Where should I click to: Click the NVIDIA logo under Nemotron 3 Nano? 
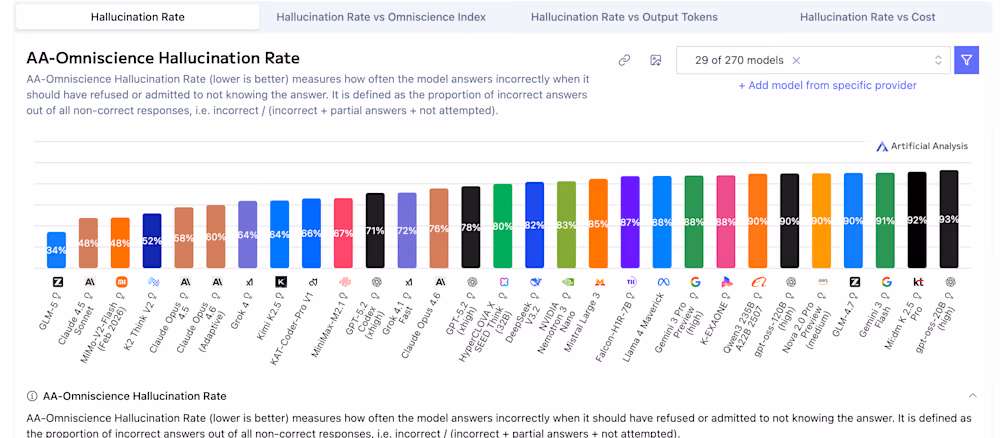[567, 283]
